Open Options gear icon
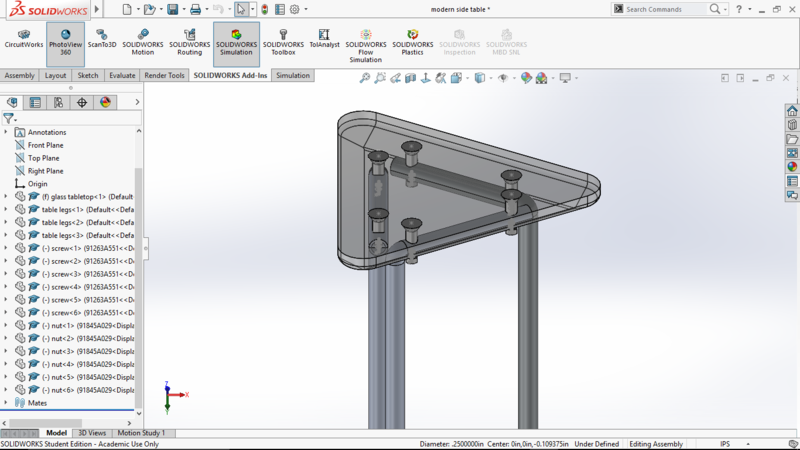 point(294,9)
